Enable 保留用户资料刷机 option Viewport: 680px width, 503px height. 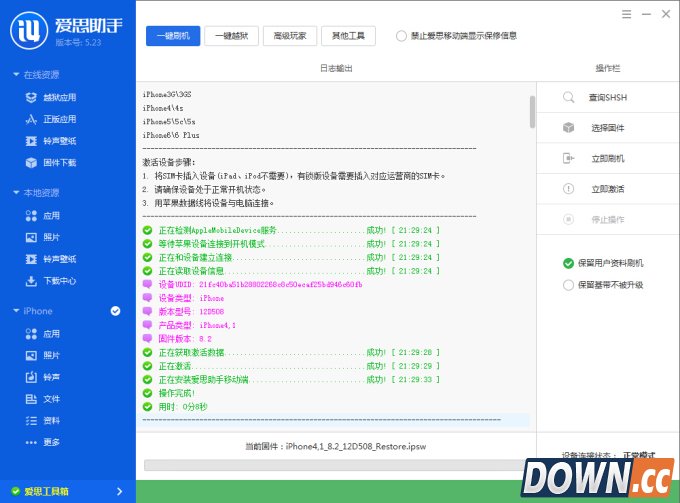point(569,263)
